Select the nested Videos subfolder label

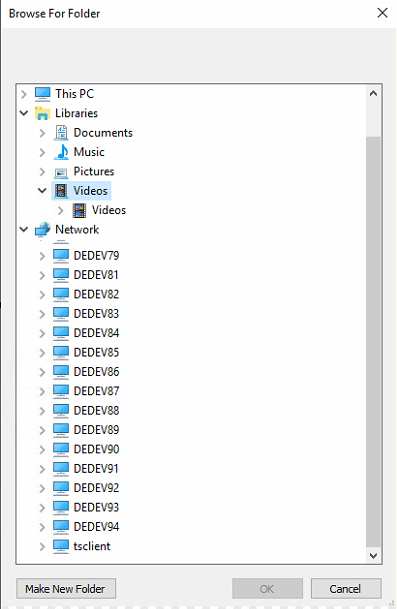pyautogui.click(x=109, y=210)
